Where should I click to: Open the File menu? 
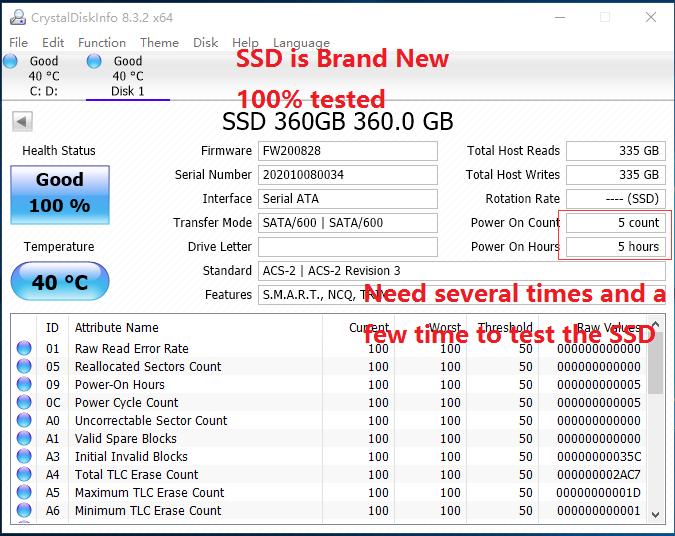coord(19,43)
